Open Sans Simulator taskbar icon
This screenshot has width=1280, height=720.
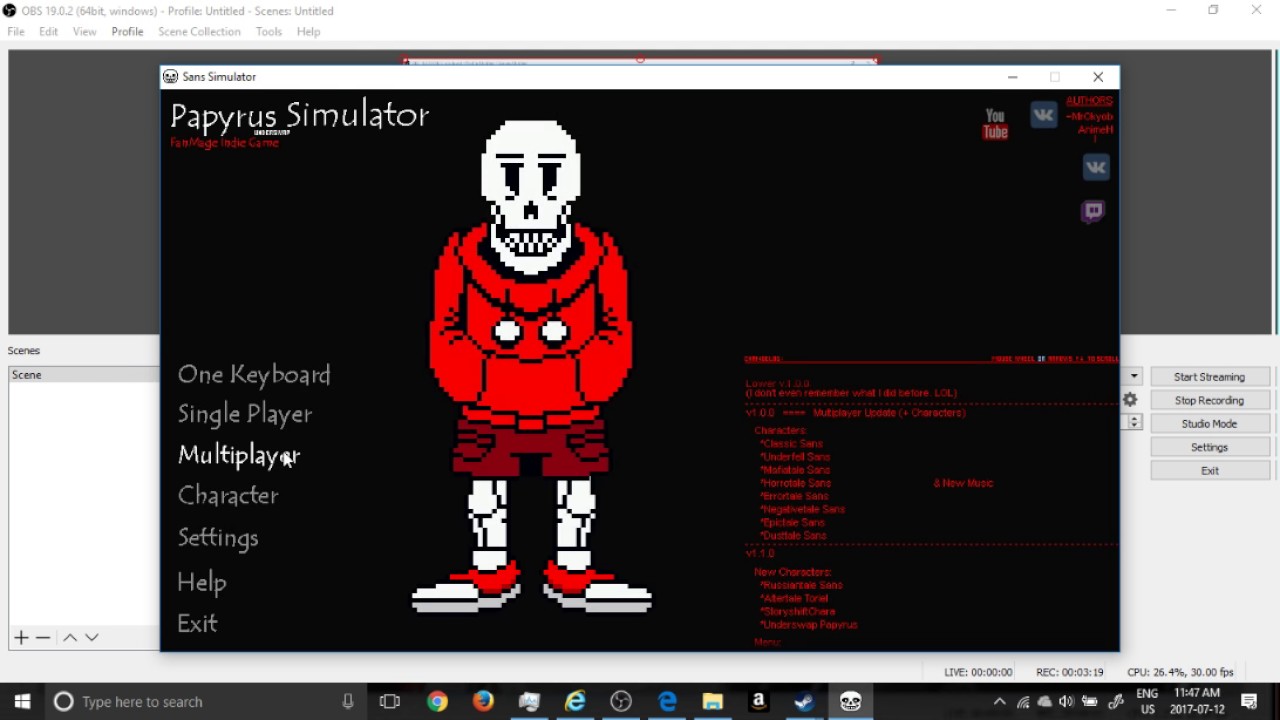[x=851, y=702]
